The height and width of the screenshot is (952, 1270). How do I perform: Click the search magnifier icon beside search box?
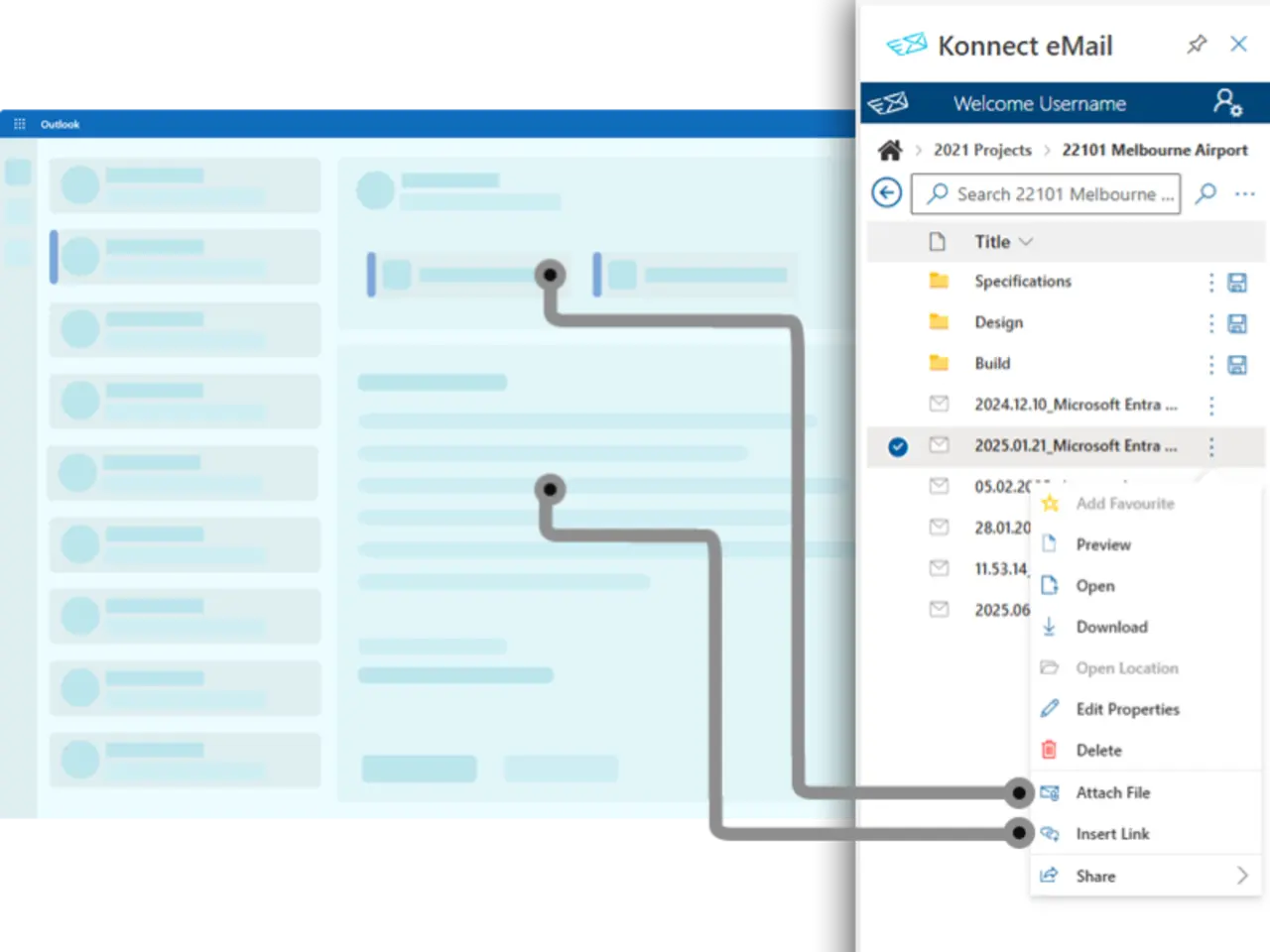point(1206,193)
